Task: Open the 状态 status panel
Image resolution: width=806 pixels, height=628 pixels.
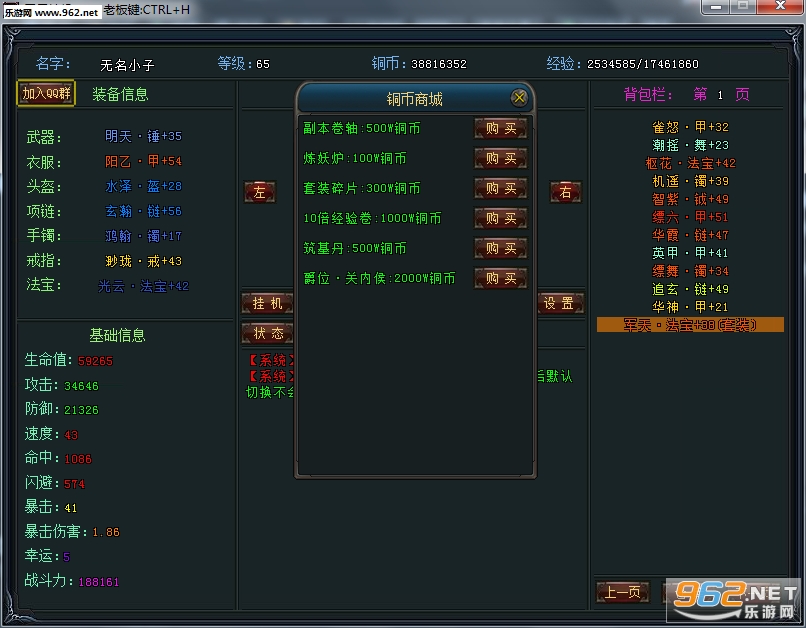Action: pyautogui.click(x=266, y=333)
